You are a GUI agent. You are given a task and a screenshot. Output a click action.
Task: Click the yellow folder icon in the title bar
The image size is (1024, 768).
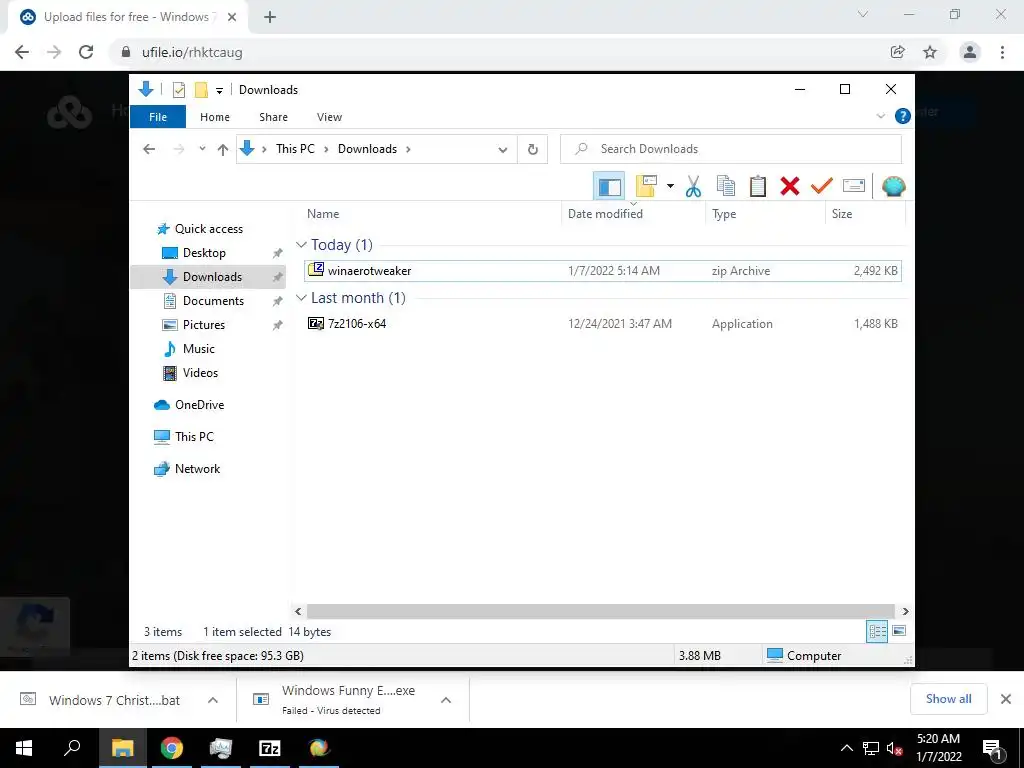pyautogui.click(x=201, y=90)
